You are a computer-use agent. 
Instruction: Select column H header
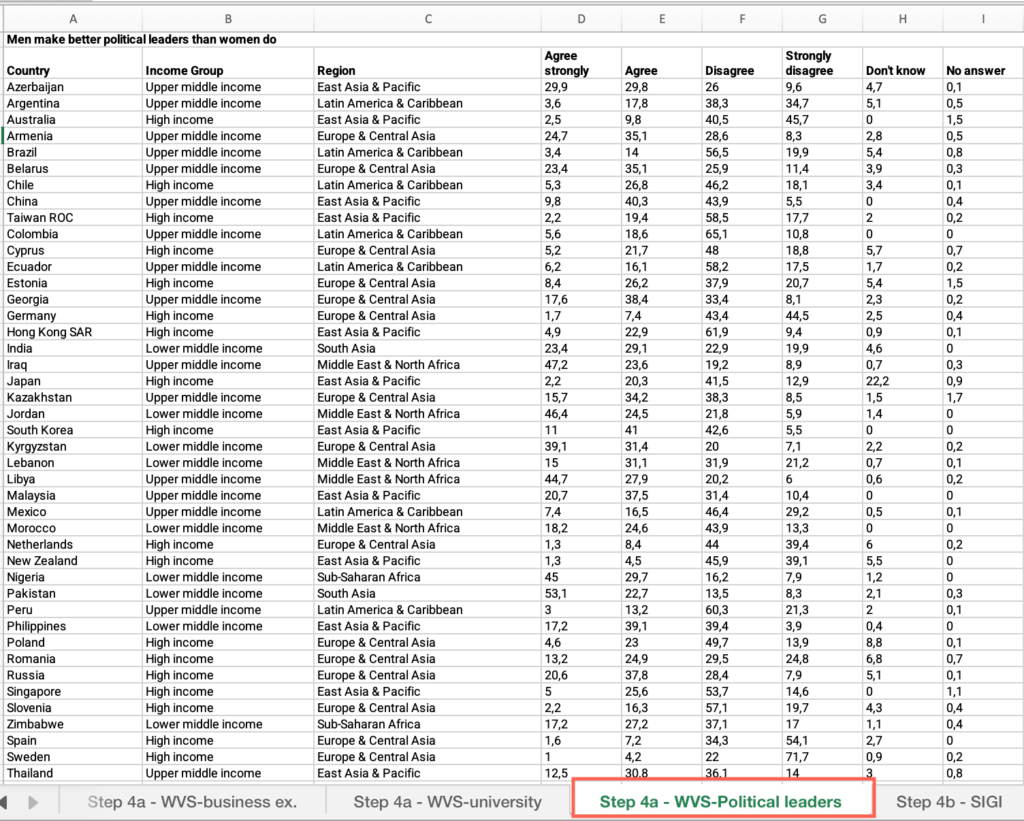pyautogui.click(x=903, y=19)
